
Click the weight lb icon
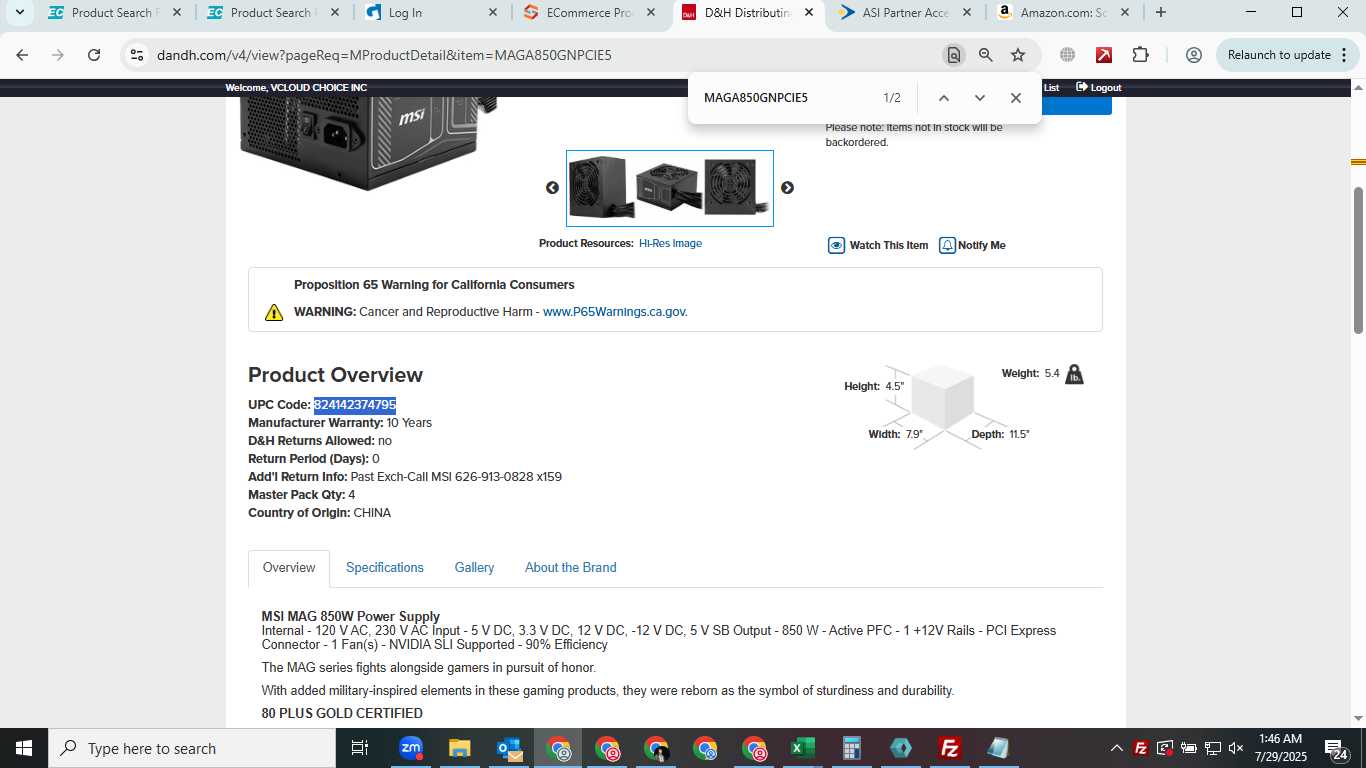1074,374
